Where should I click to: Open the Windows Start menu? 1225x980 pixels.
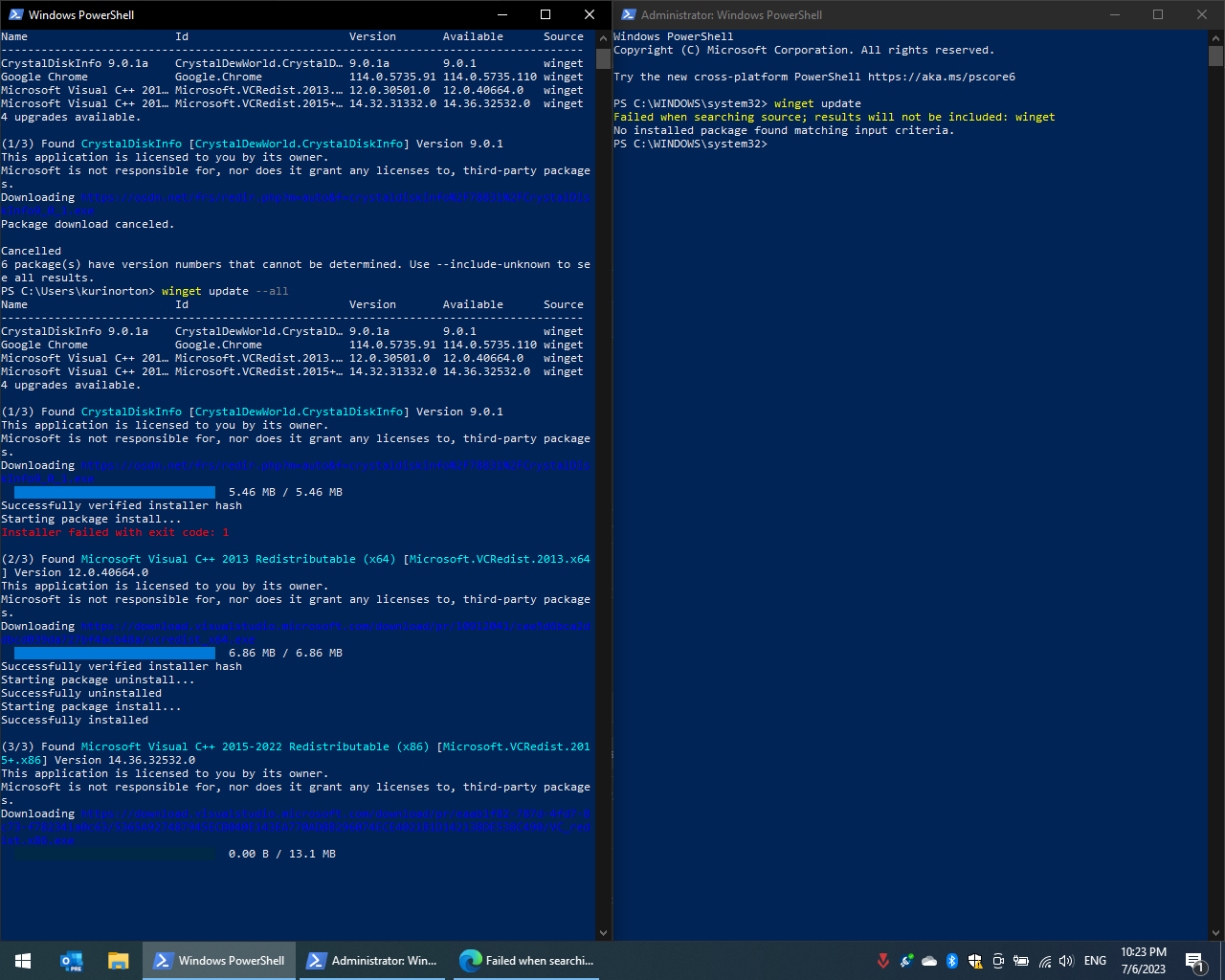coord(23,961)
